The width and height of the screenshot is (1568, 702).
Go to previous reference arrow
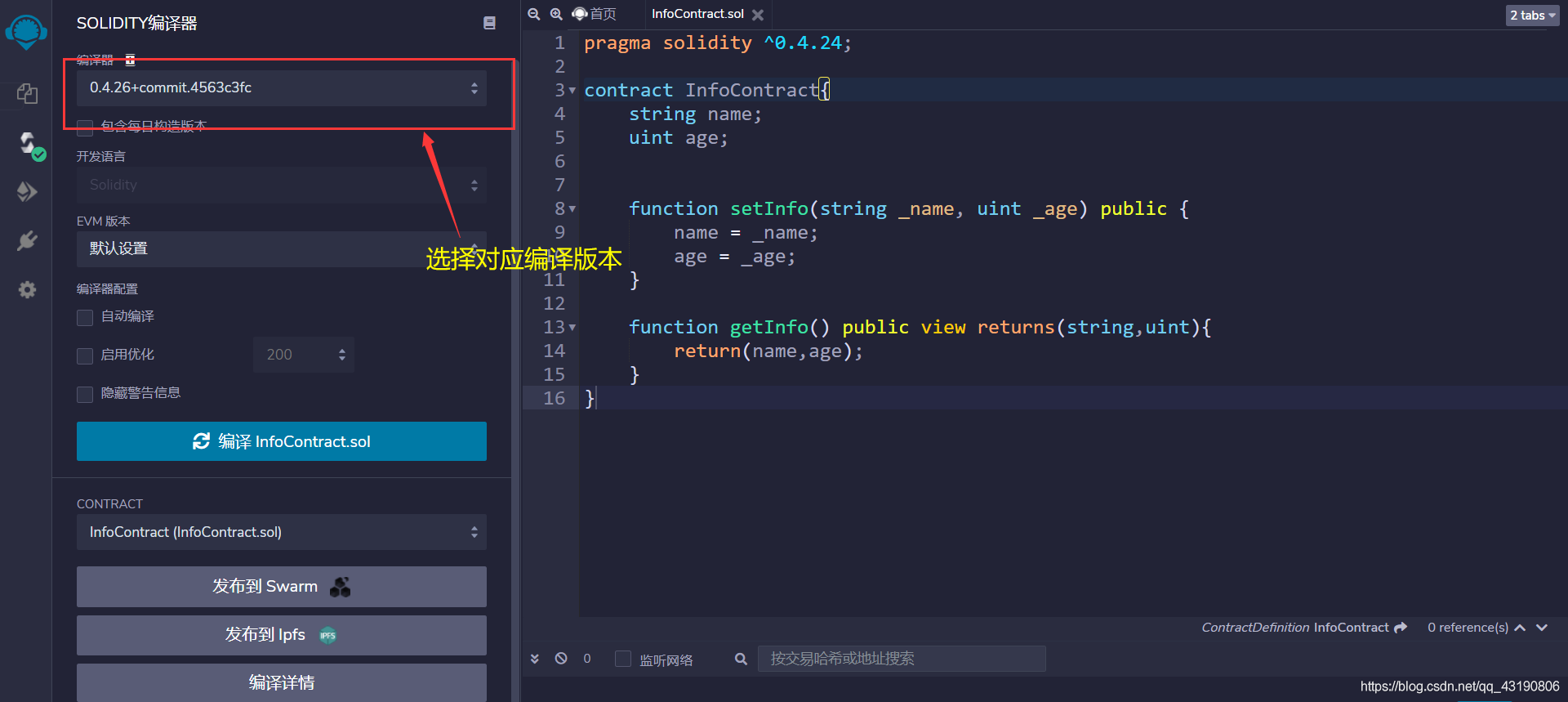pyautogui.click(x=1520, y=628)
